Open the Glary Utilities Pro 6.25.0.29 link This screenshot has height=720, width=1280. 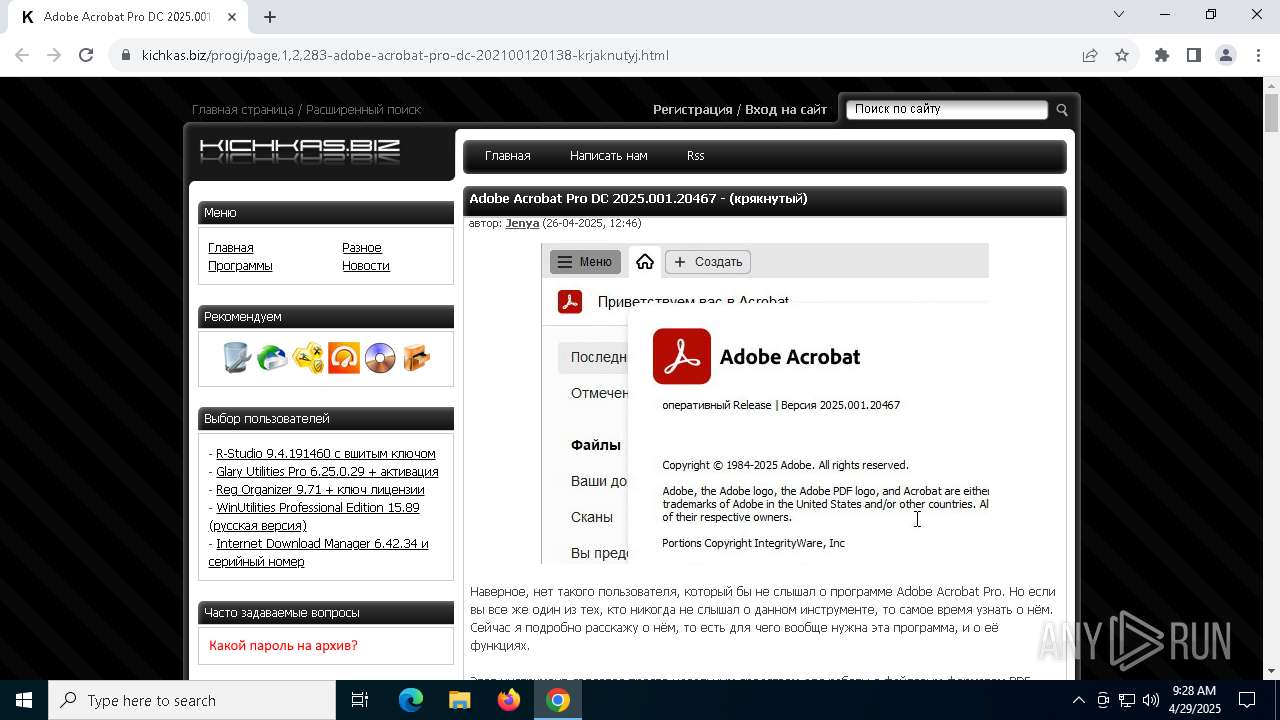[x=327, y=472]
